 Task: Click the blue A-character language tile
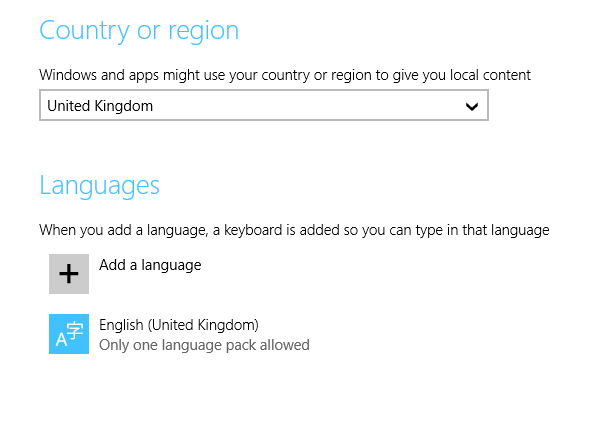[x=69, y=334]
